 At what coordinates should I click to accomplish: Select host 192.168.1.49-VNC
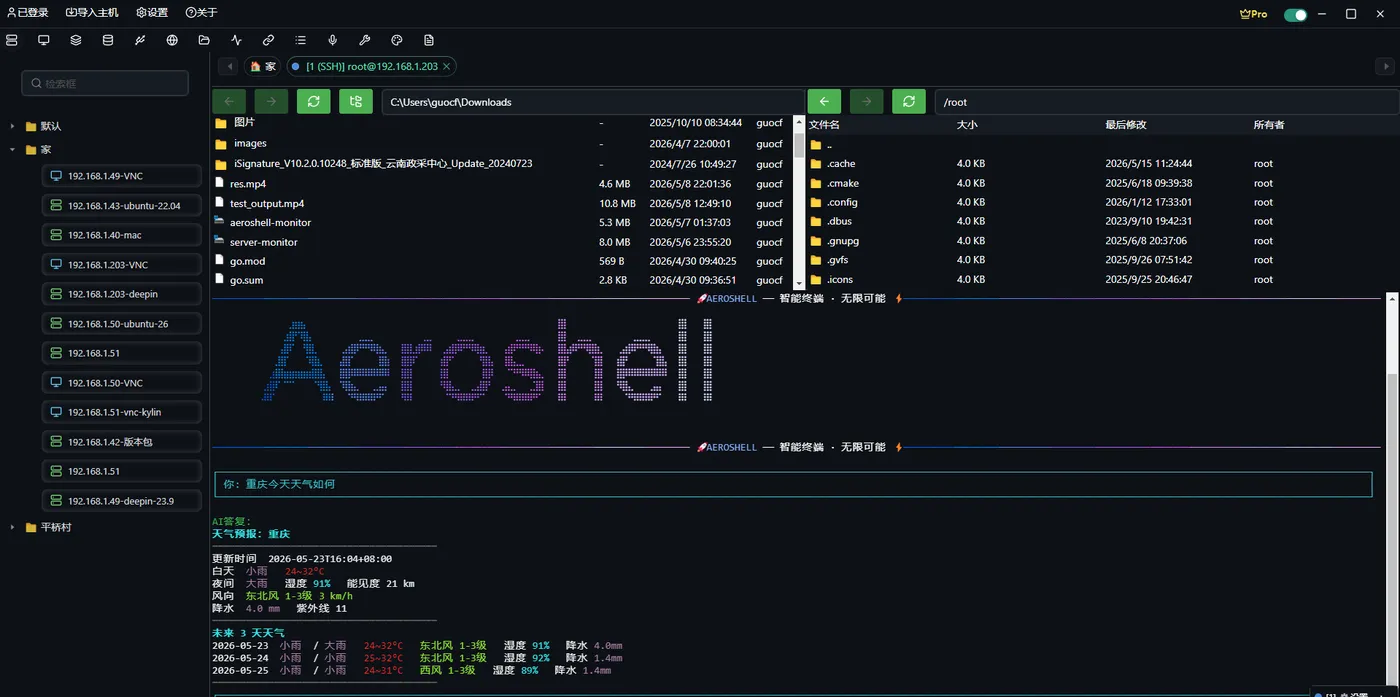click(x=121, y=176)
